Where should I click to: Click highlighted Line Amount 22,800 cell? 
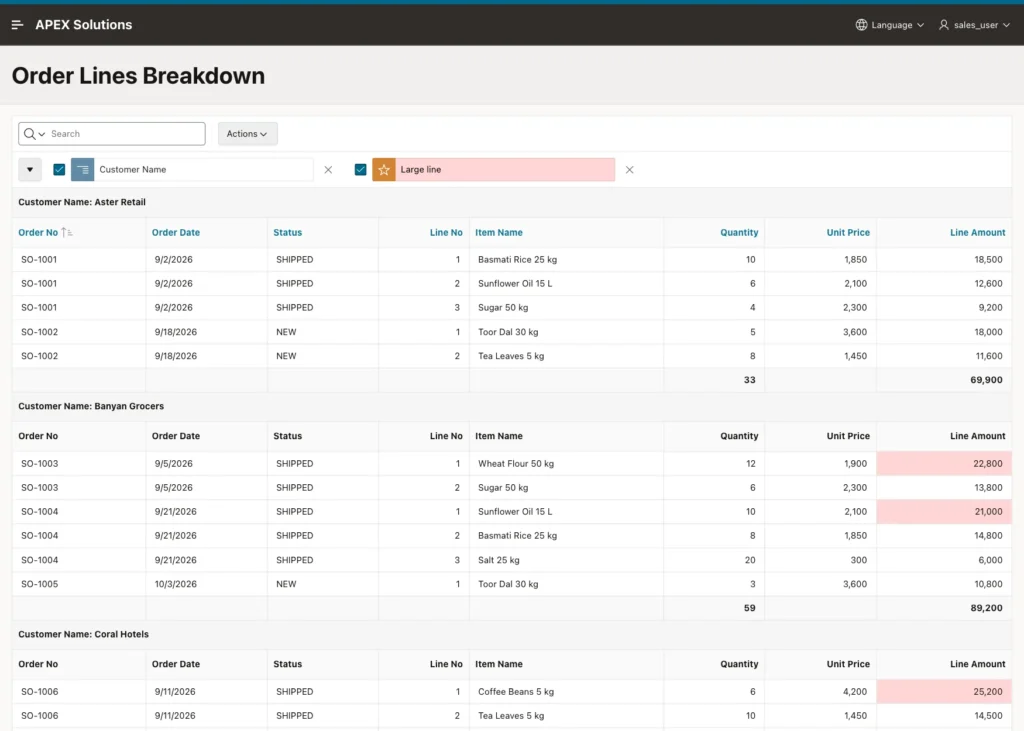pos(944,464)
